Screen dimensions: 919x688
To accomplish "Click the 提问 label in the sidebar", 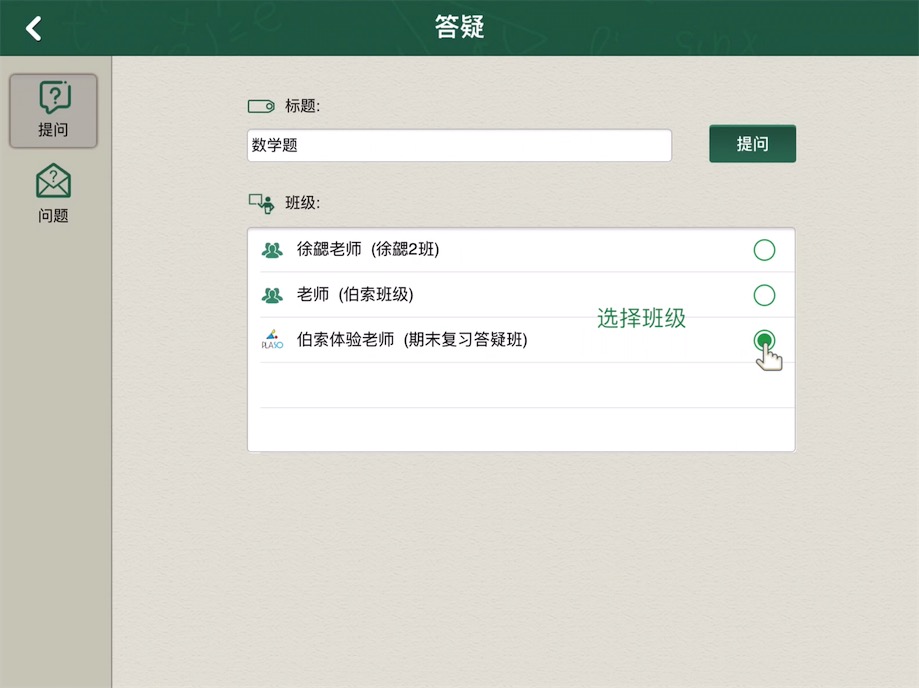I will pyautogui.click(x=53, y=129).
